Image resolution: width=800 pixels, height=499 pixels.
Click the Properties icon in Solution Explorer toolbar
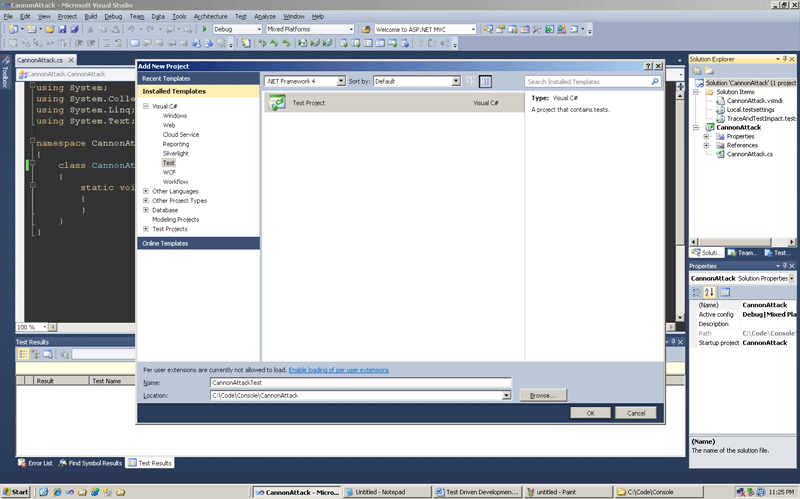point(697,71)
